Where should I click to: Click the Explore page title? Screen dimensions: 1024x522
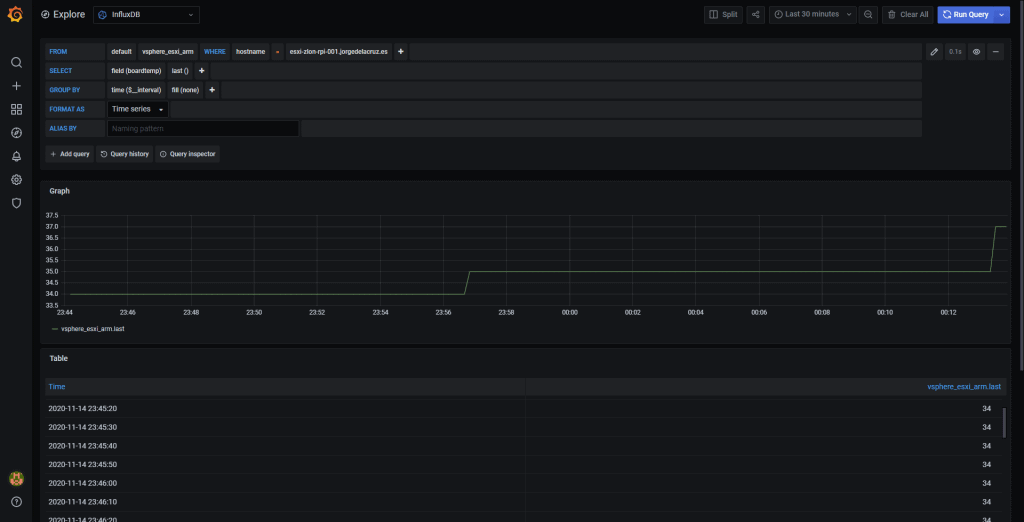(69, 14)
